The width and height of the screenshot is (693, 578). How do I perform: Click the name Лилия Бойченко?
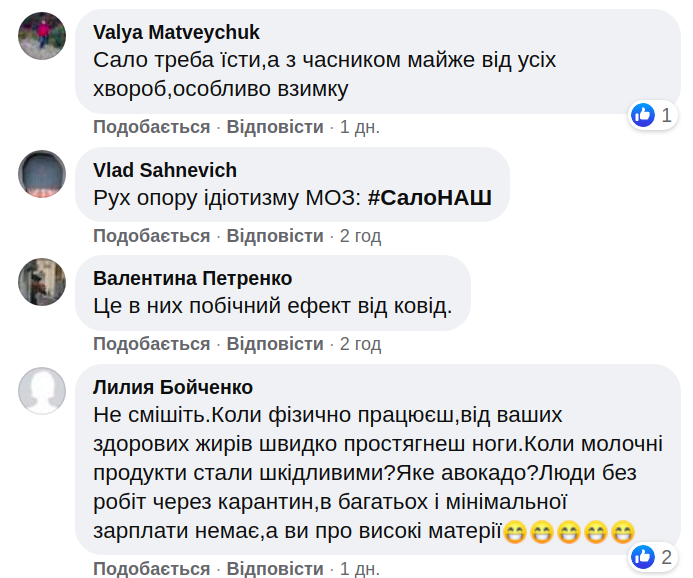(x=173, y=387)
